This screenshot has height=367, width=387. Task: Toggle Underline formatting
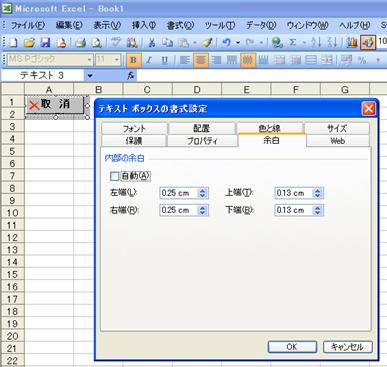(x=165, y=60)
